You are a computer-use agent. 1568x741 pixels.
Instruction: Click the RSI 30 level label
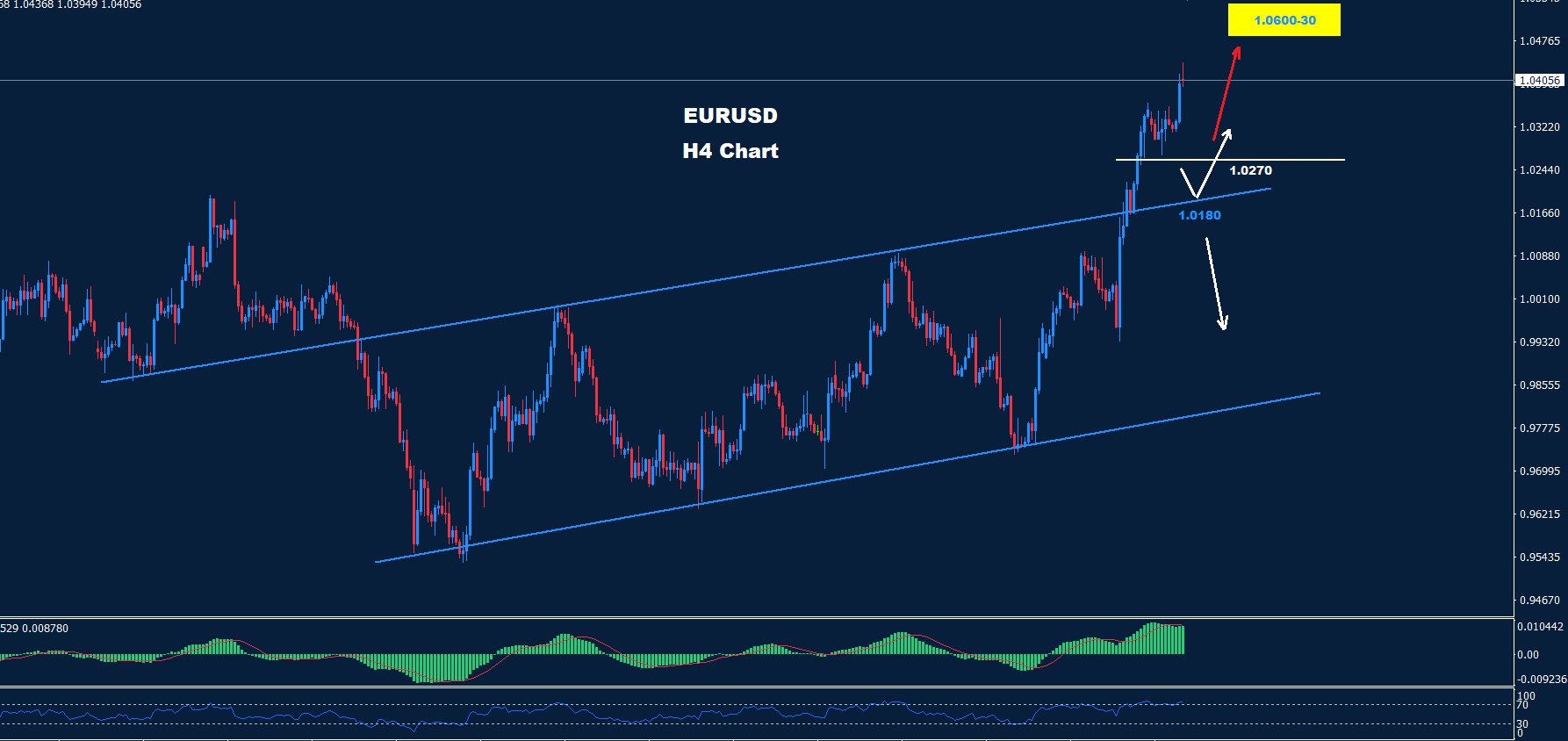(x=1522, y=724)
